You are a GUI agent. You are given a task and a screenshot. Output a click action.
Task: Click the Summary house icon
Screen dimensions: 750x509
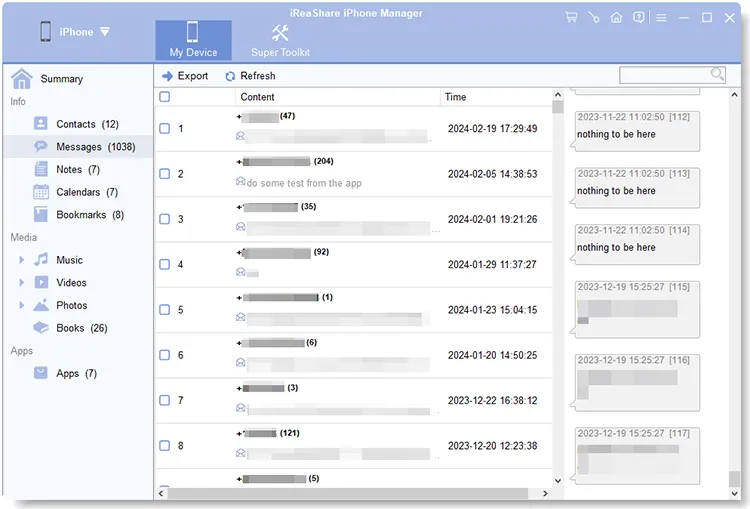22,79
